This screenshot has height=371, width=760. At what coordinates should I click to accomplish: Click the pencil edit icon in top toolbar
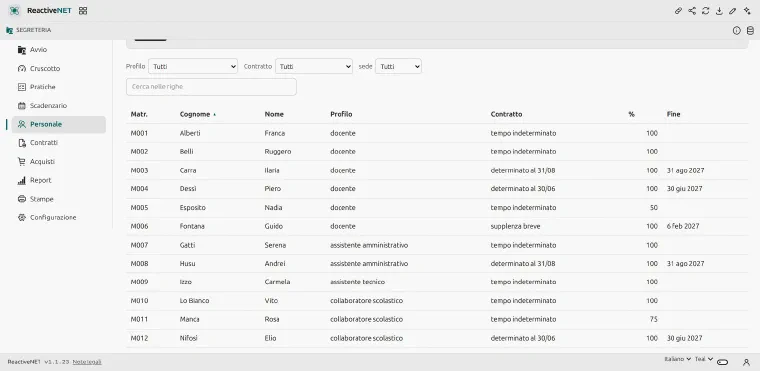pyautogui.click(x=733, y=11)
